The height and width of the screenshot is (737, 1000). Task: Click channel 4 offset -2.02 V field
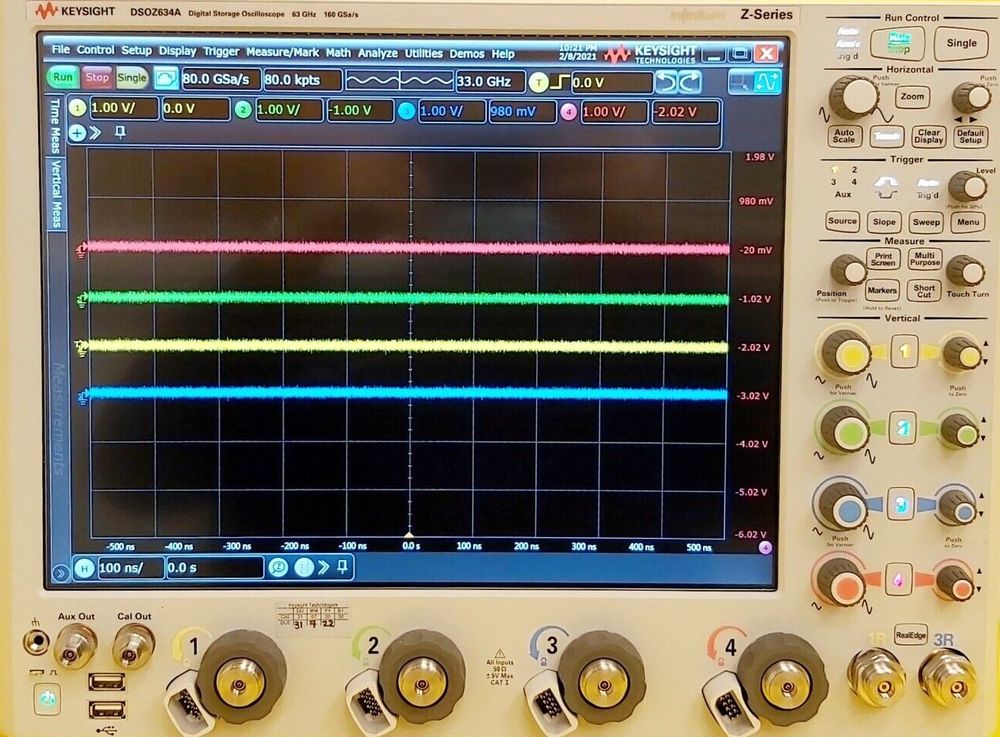tap(685, 112)
